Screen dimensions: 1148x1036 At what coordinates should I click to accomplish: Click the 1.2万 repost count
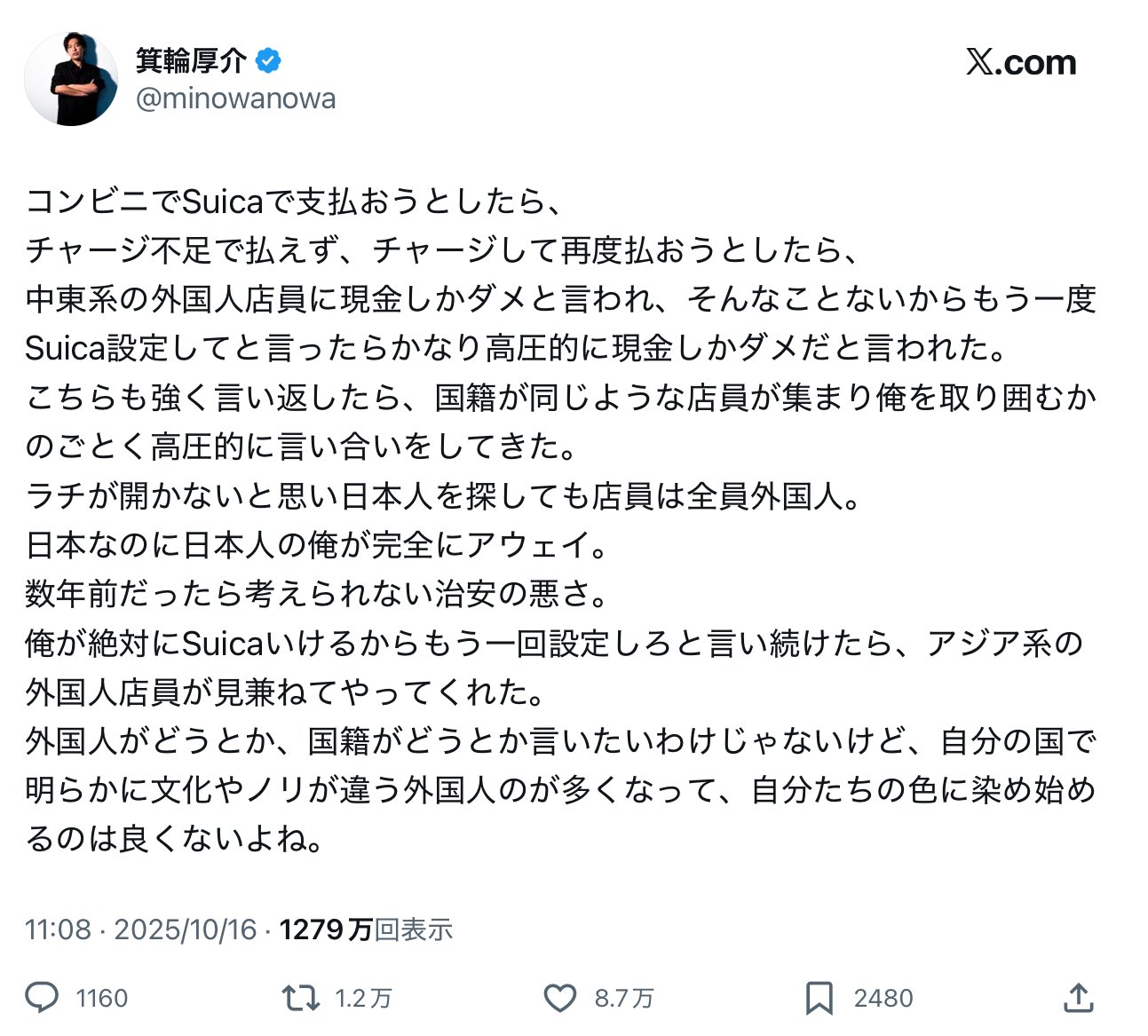(363, 999)
